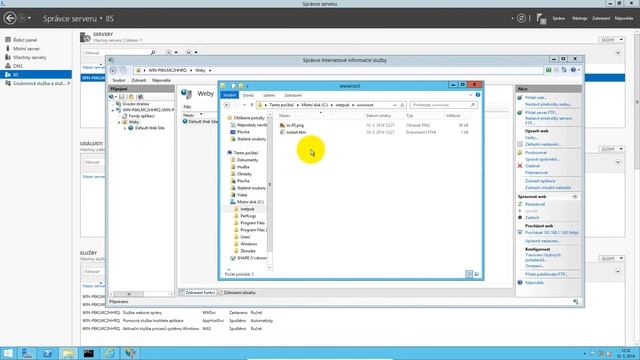Open the Zobrazit menu in IIS Manager
This screenshot has height=360, width=640.
[x=139, y=80]
